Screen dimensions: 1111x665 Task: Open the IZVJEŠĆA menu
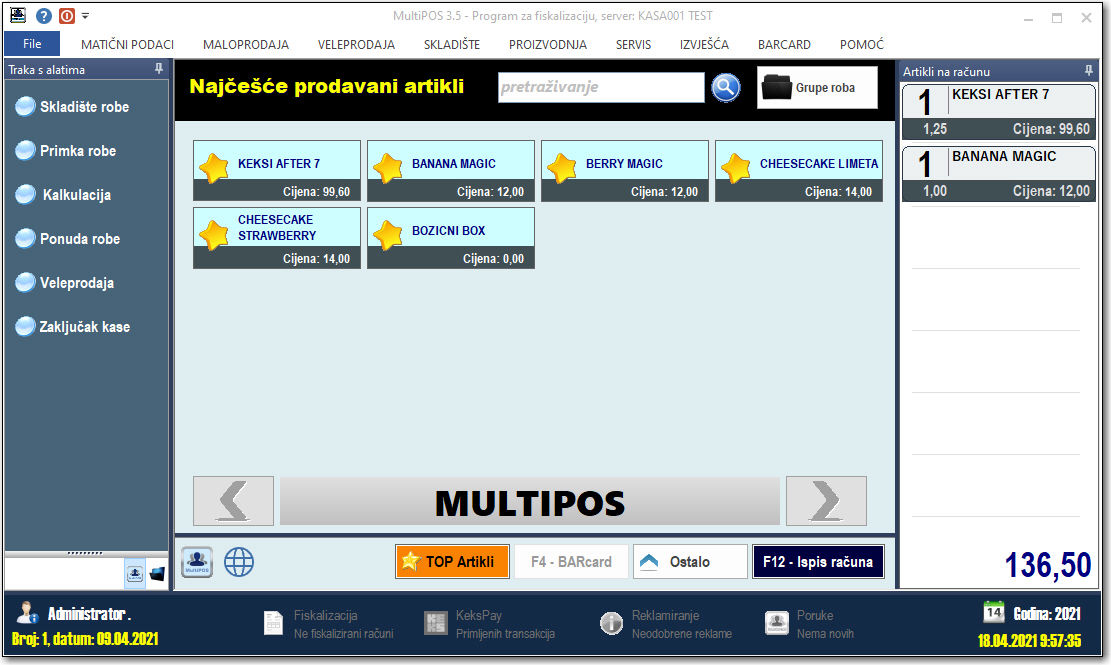[704, 45]
